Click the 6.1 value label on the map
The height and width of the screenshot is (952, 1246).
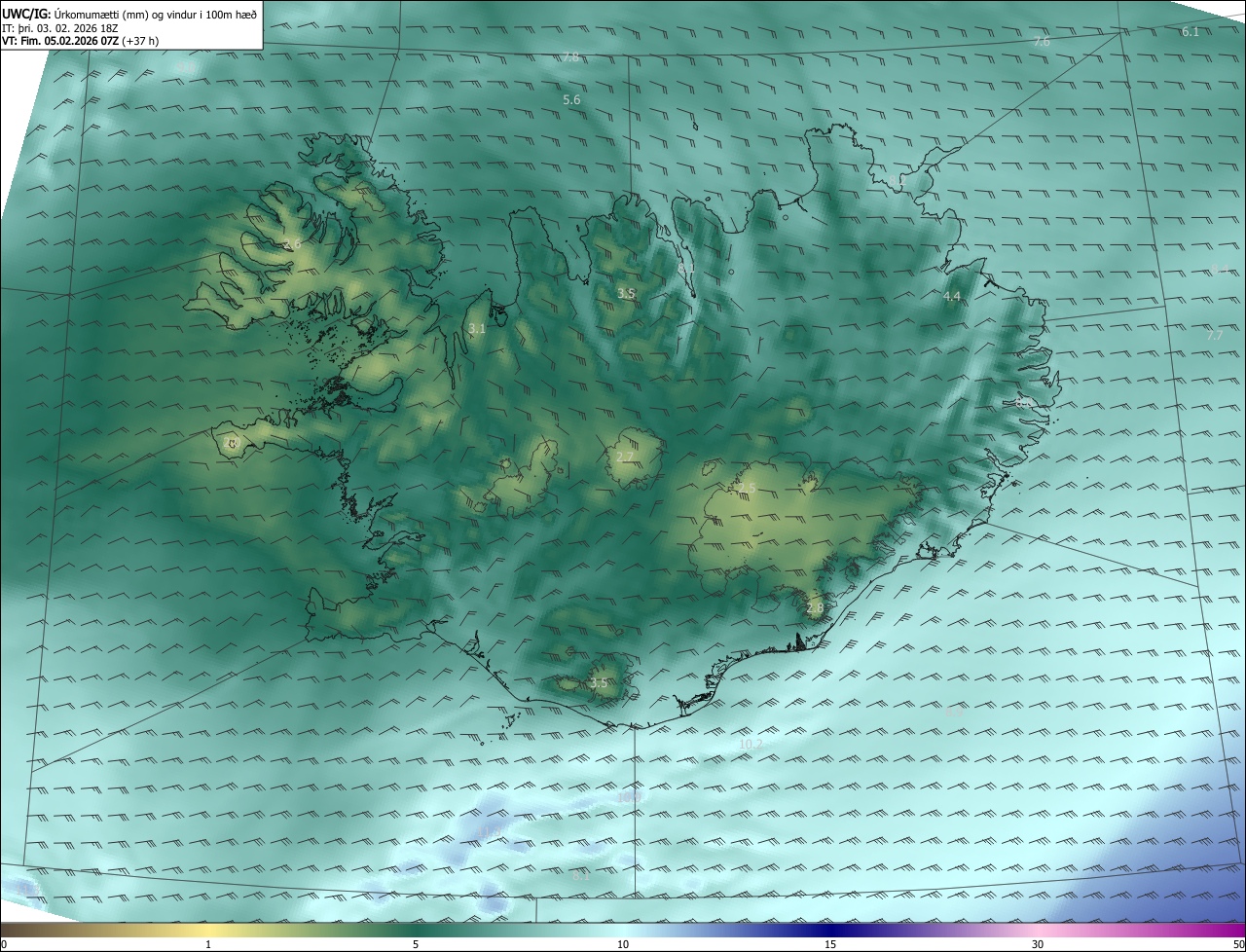[x=1191, y=32]
